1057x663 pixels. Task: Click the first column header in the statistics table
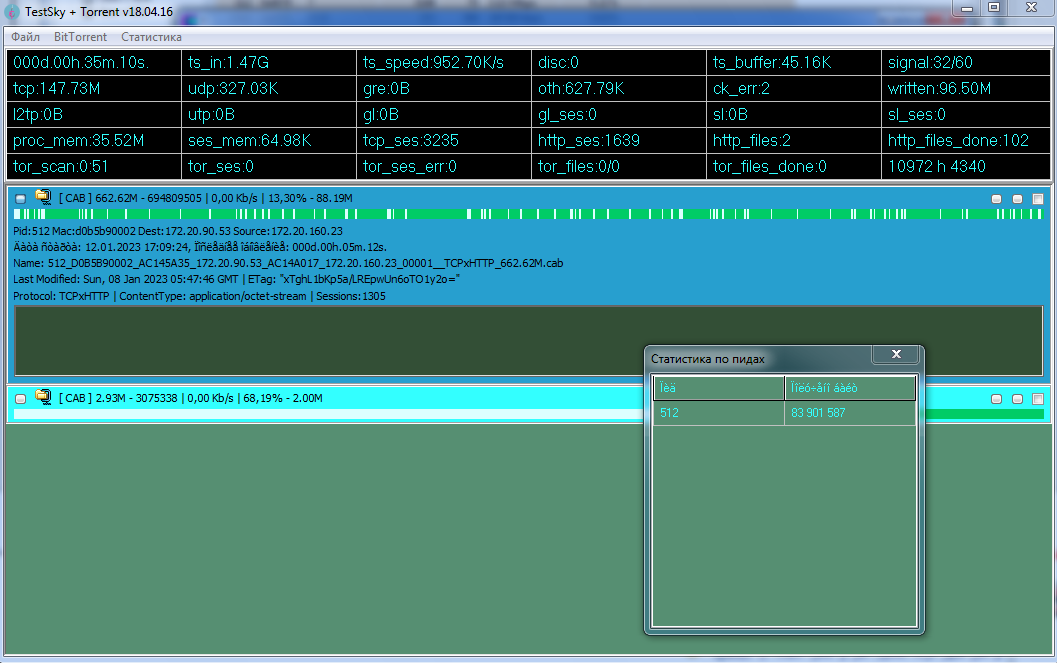718,388
